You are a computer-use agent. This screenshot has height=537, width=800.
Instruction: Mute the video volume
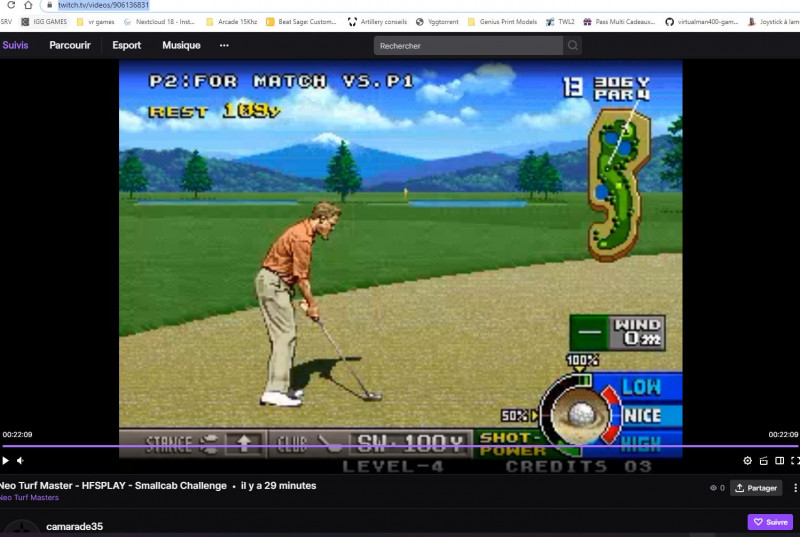[x=20, y=461]
